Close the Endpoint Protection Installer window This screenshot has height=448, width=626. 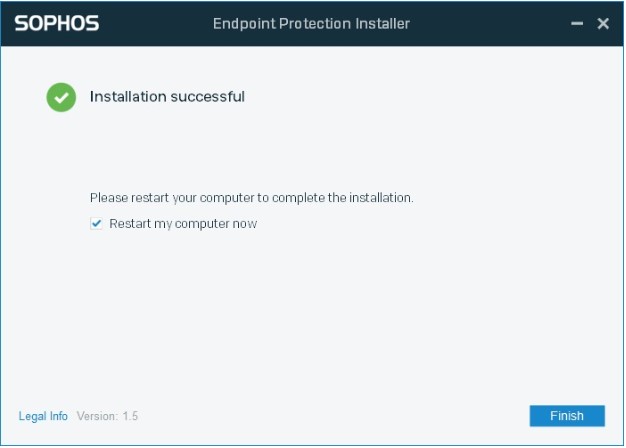click(603, 23)
